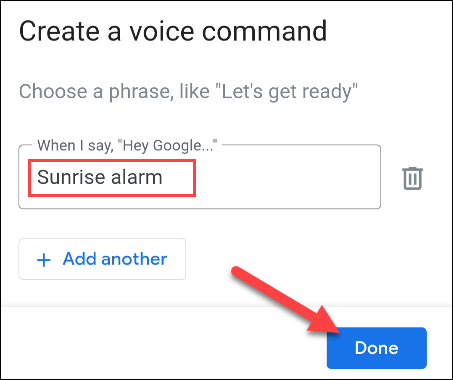Image resolution: width=453 pixels, height=380 pixels.
Task: Place cursor after the word alarm
Action: tap(163, 177)
